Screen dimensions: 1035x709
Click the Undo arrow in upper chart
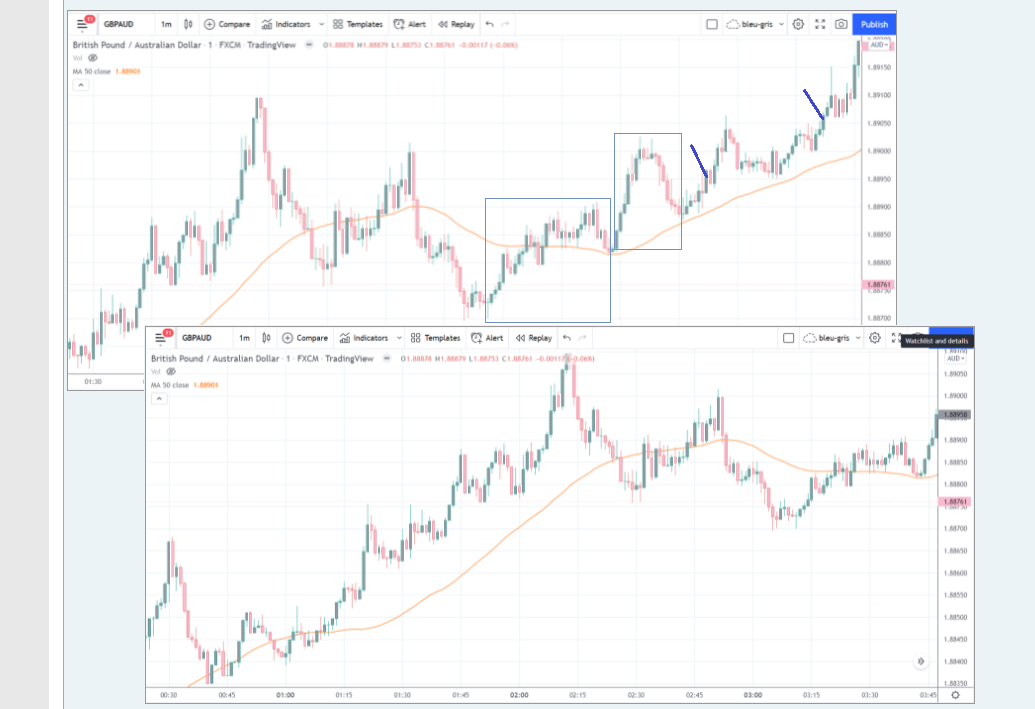click(490, 24)
